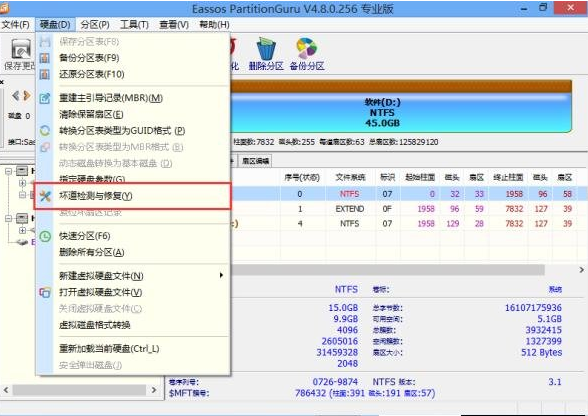Viewport: 588px width, 416px height.
Task: Click the 保存更改 disk icon in toolbar
Action: [x=21, y=50]
